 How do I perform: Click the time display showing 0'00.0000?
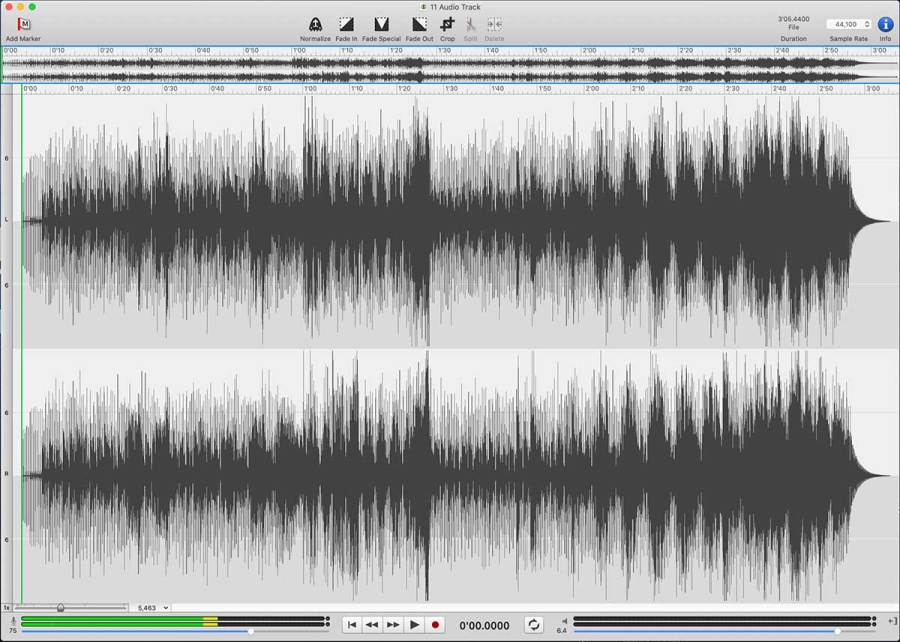485,623
